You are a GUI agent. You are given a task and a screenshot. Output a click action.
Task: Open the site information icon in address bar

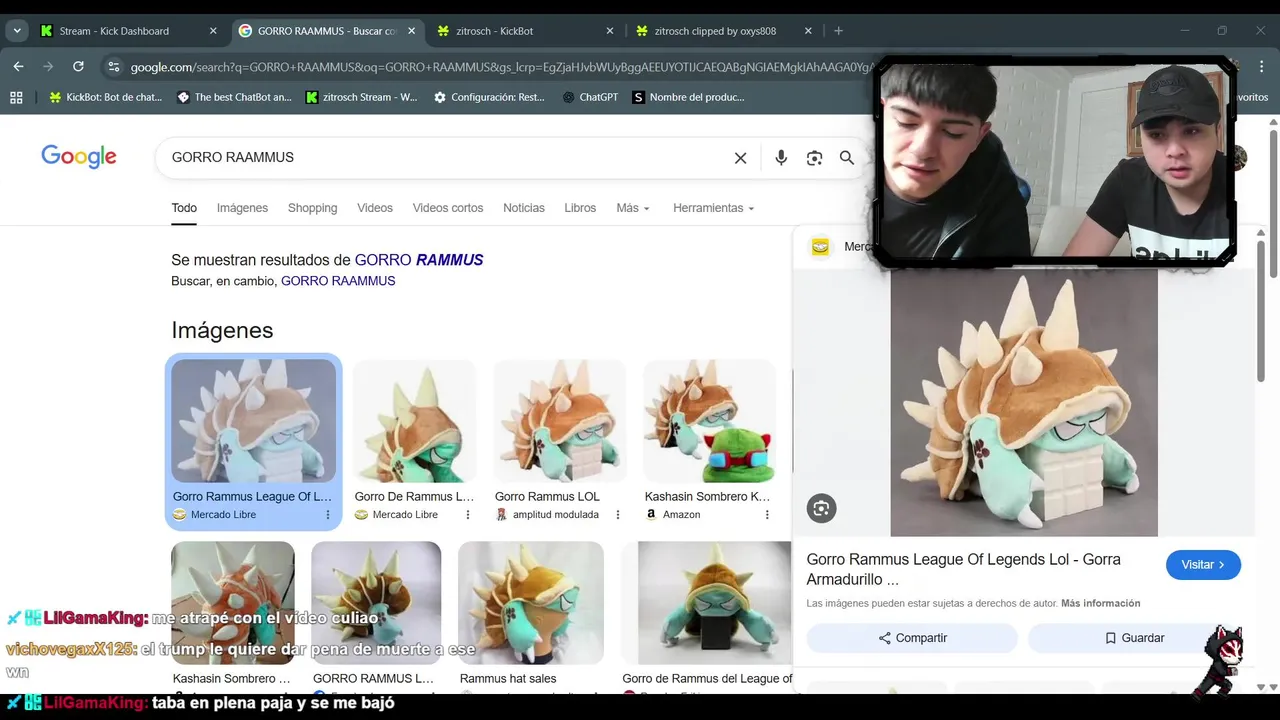(x=113, y=67)
